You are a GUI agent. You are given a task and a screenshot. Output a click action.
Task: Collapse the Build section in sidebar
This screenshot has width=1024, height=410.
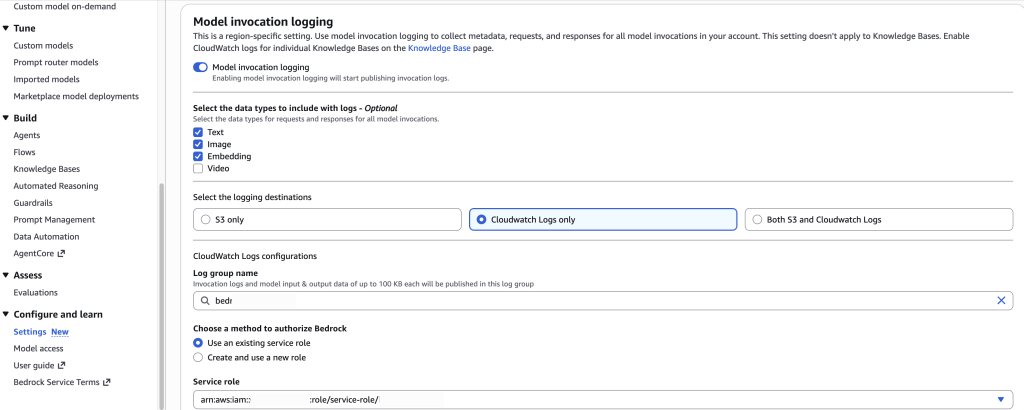point(6,118)
